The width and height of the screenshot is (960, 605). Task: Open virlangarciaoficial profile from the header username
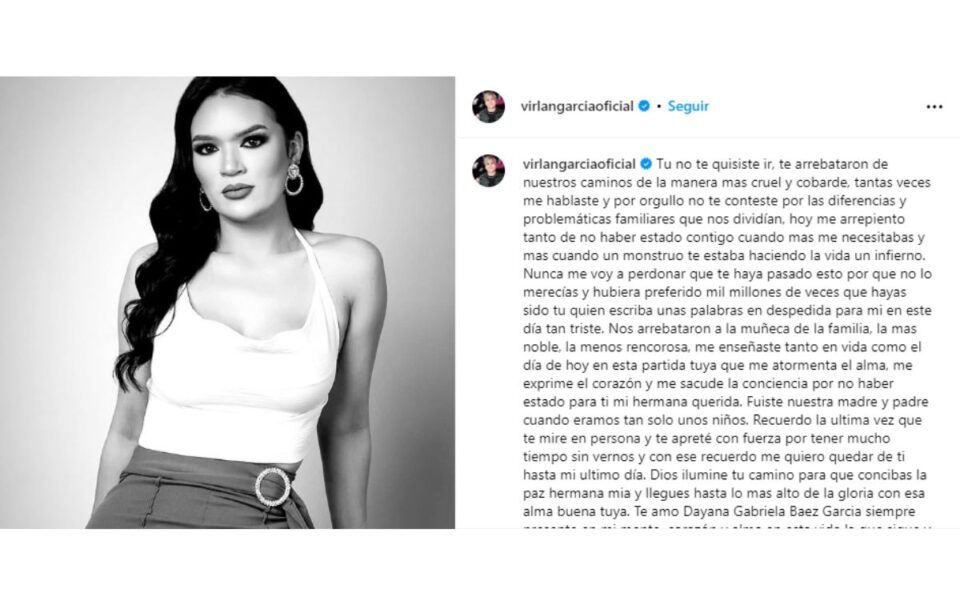(x=577, y=106)
